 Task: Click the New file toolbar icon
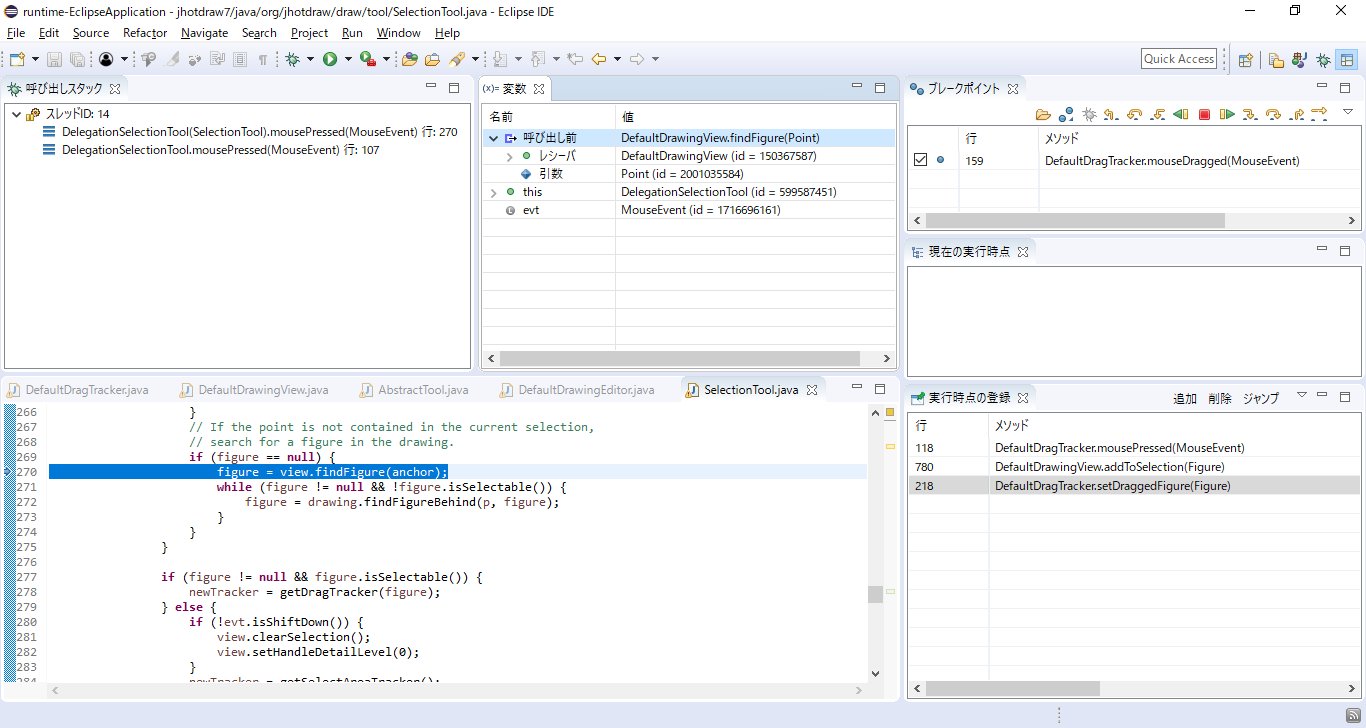pos(17,59)
